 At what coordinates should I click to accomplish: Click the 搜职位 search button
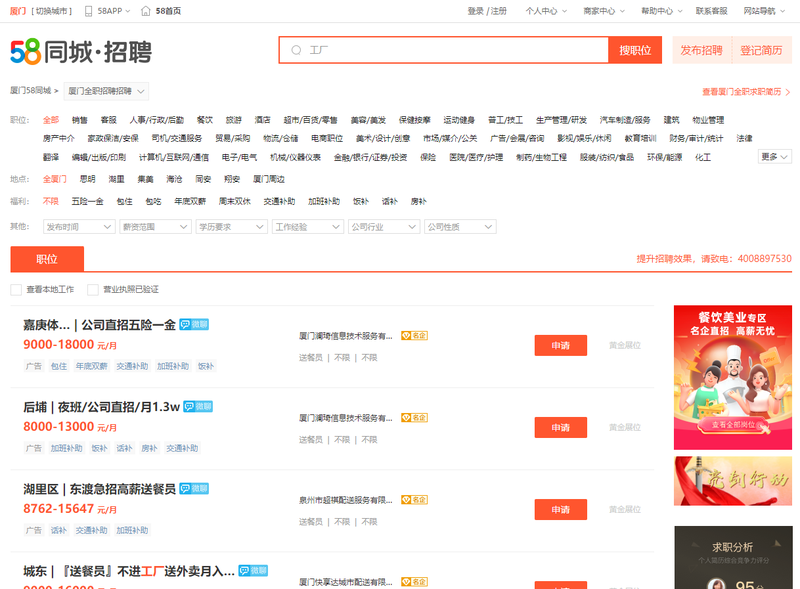tap(635, 50)
